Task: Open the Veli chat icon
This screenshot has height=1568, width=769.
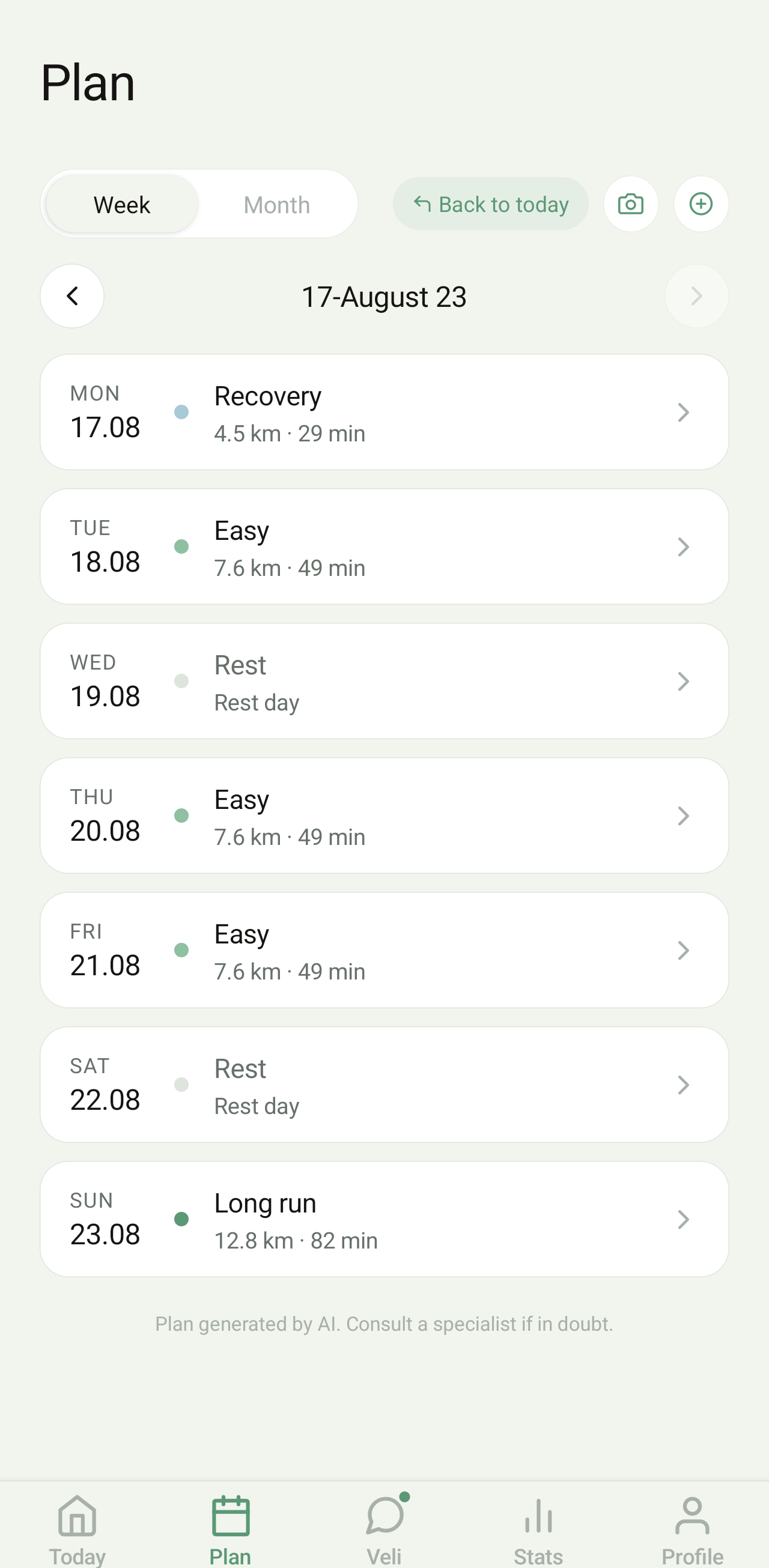Action: (384, 1516)
